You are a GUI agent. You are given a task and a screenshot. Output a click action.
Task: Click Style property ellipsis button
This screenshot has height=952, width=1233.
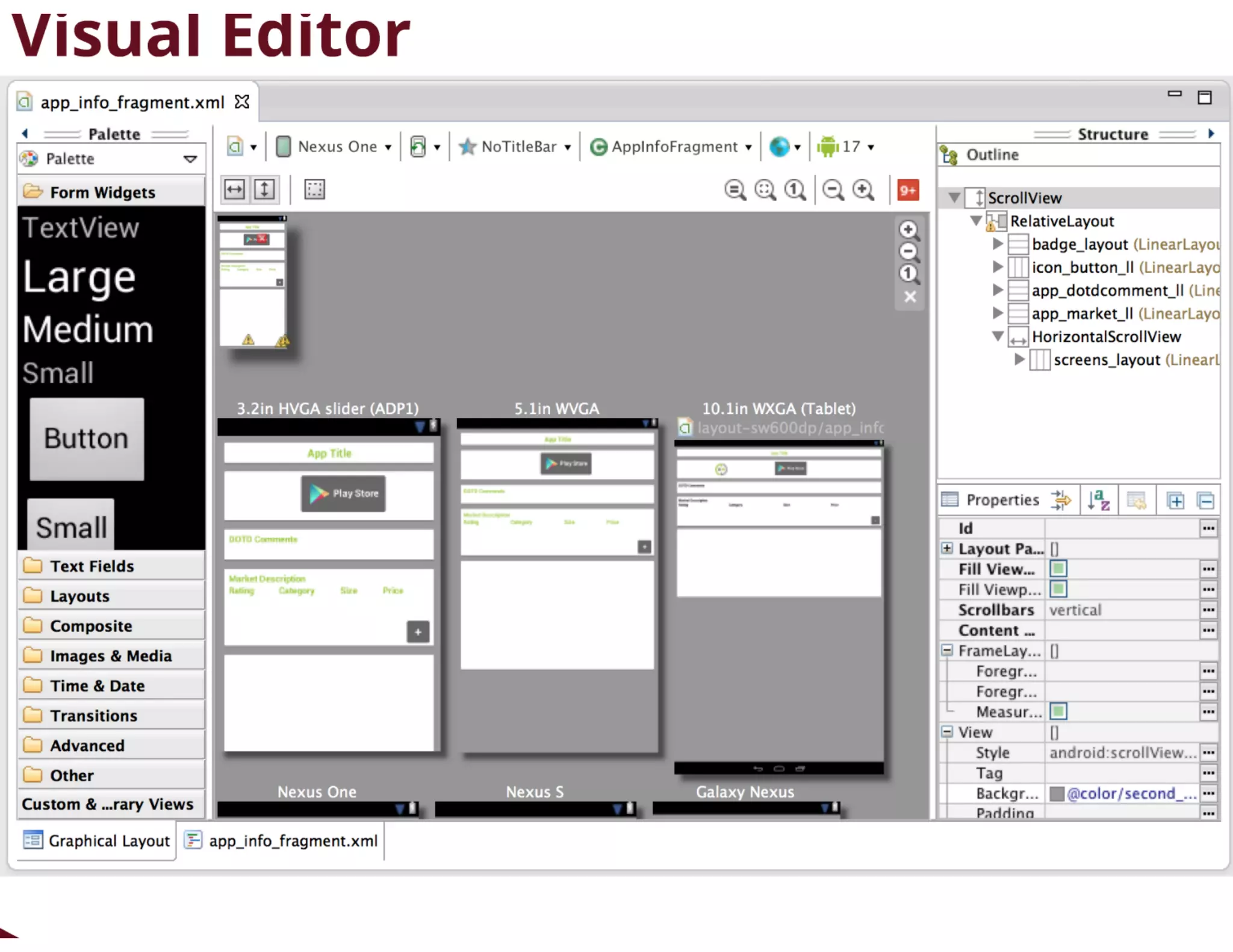pyautogui.click(x=1208, y=753)
